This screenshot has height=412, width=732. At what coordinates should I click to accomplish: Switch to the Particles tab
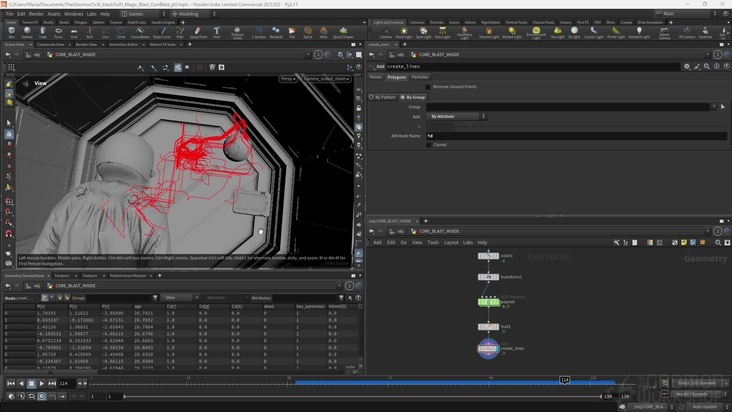pos(421,76)
